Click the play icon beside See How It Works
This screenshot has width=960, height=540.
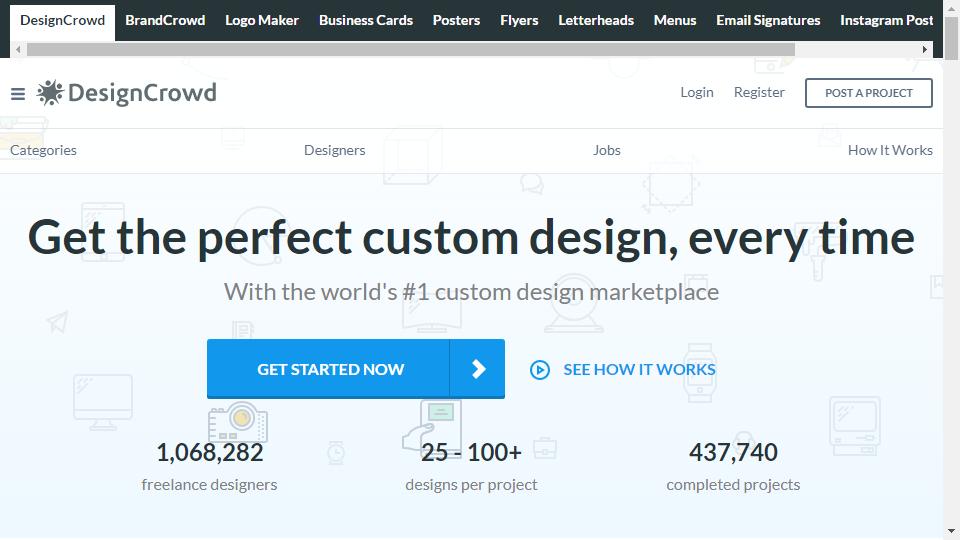pos(539,370)
